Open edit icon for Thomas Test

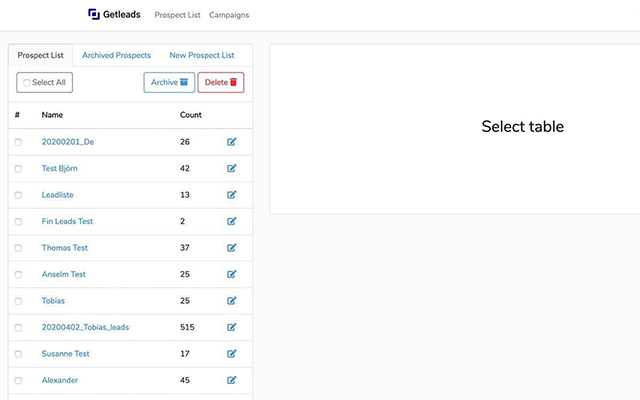231,248
